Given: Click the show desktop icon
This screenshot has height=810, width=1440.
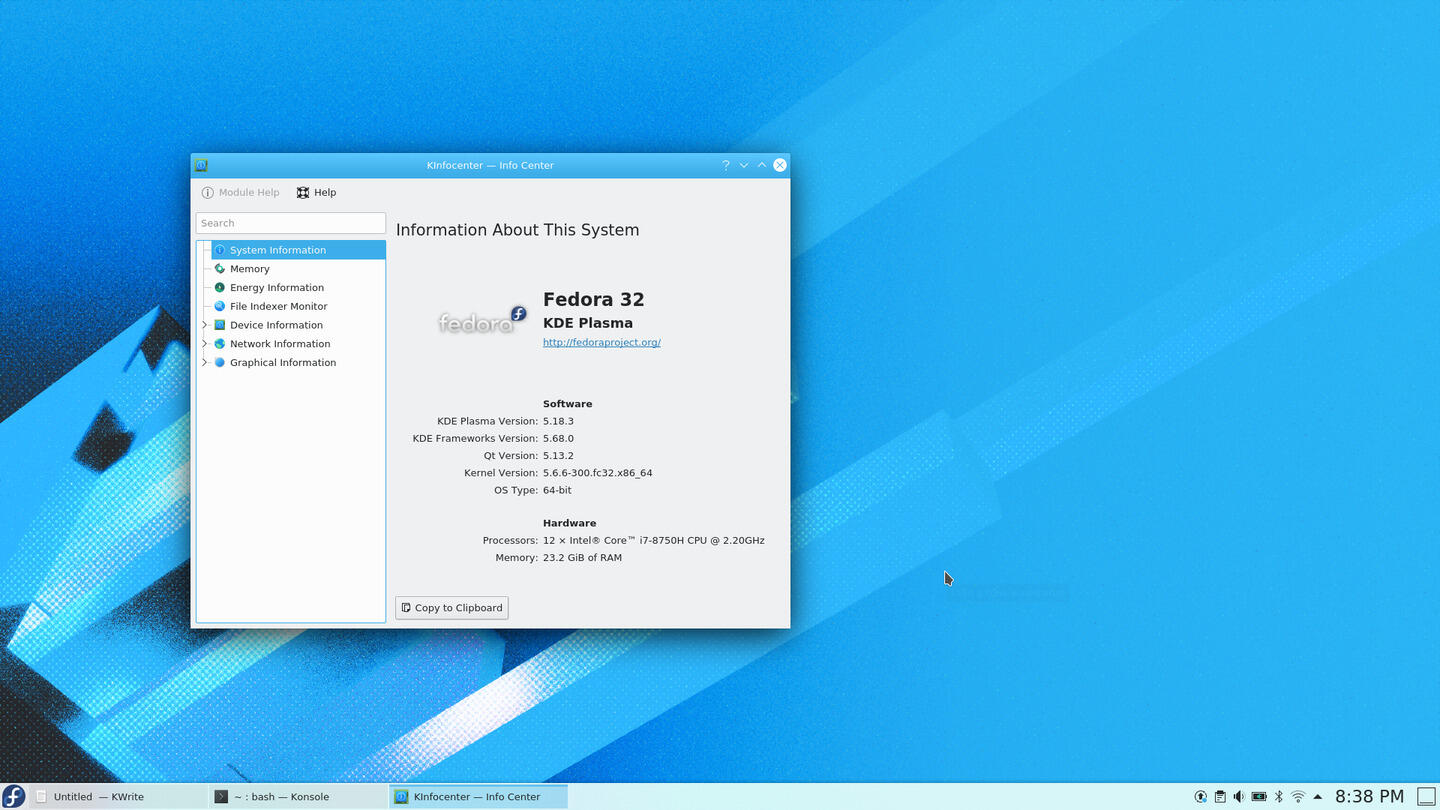Looking at the screenshot, I should pos(1427,796).
